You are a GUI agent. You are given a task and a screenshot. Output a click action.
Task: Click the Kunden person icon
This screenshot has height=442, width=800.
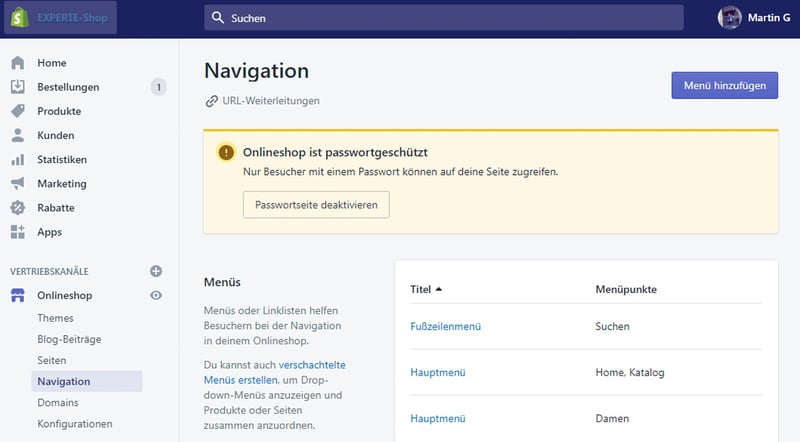pos(18,135)
